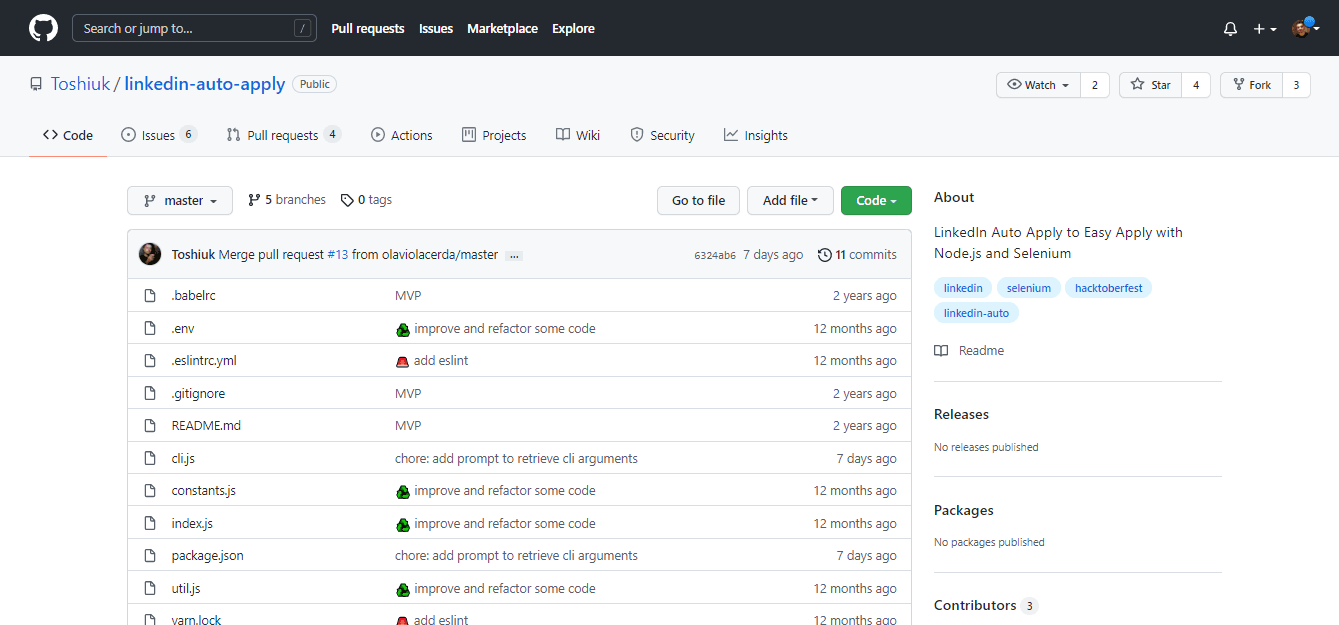Focus the Search or jump to field
This screenshot has height=625, width=1339.
click(194, 28)
